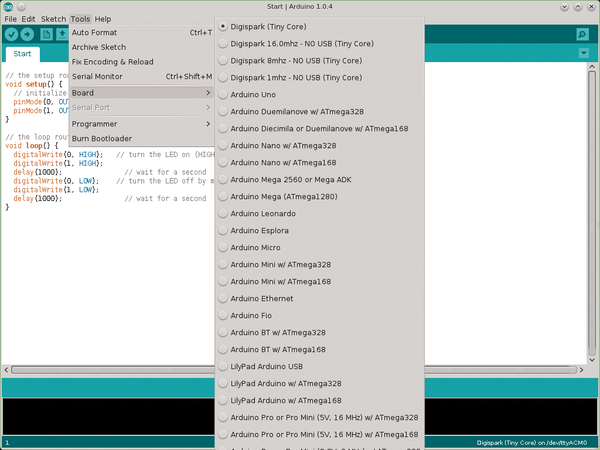This screenshot has width=600, height=450.
Task: Click the New sketch page icon
Action: [46, 34]
